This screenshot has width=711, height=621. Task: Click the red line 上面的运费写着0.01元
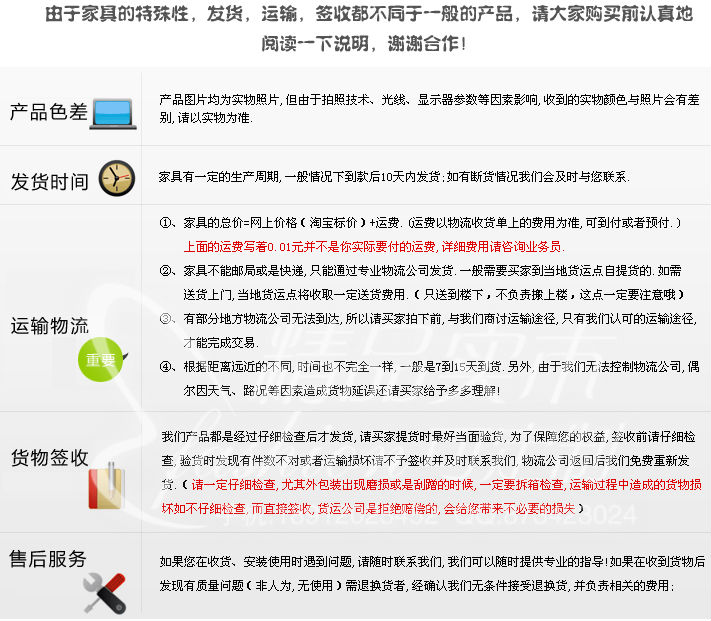click(x=374, y=247)
